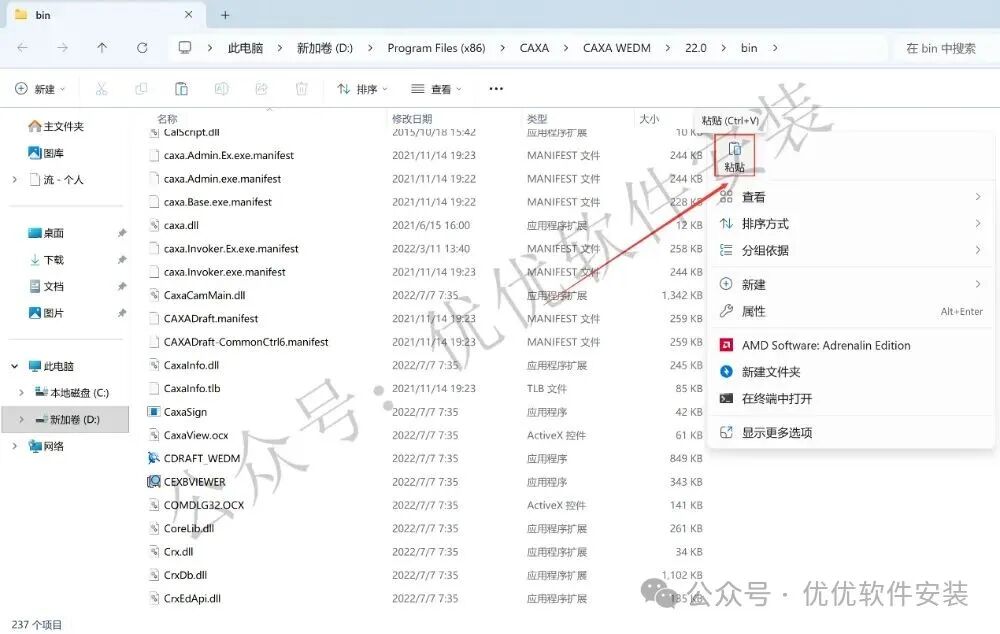Click 22.0 in the address breadcrumb
This screenshot has width=1000, height=634.
[x=696, y=48]
